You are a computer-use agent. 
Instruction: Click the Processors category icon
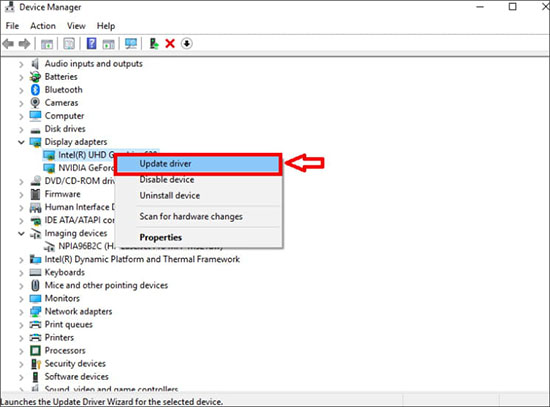35,351
